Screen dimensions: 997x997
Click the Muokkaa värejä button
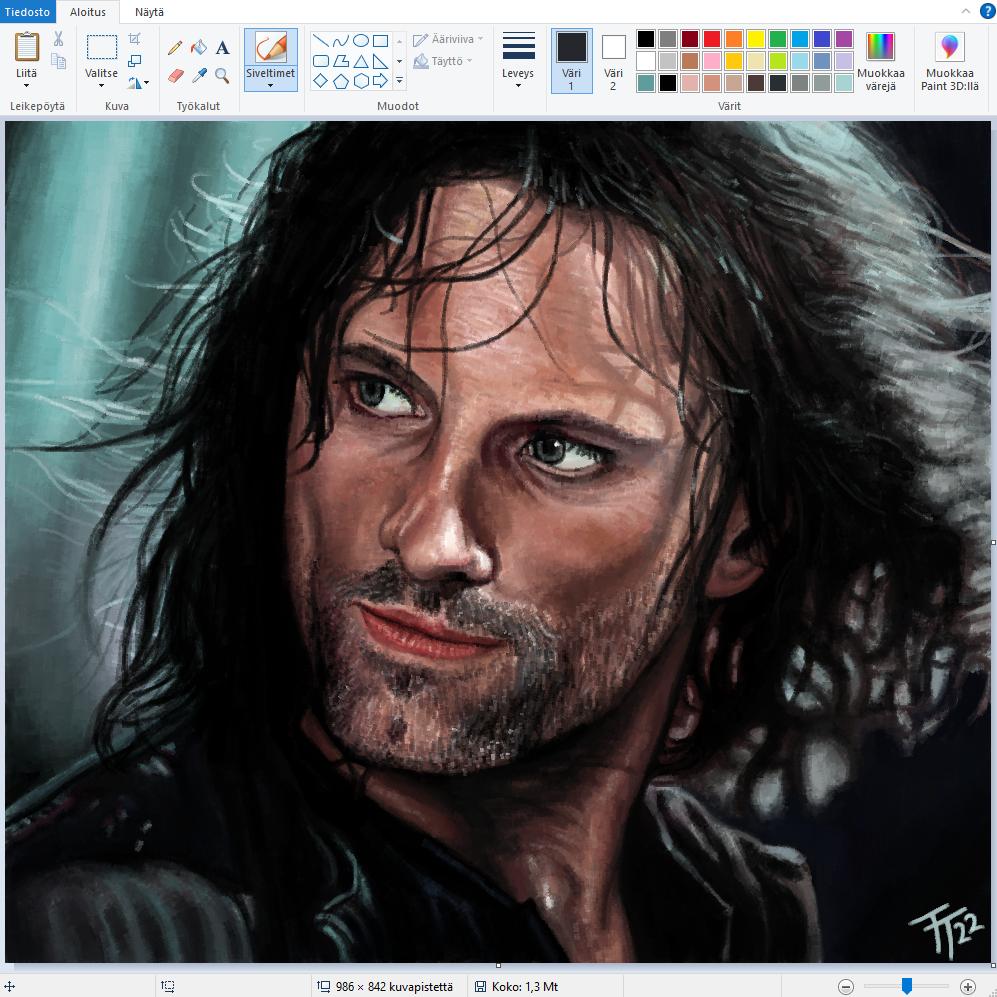(x=881, y=61)
